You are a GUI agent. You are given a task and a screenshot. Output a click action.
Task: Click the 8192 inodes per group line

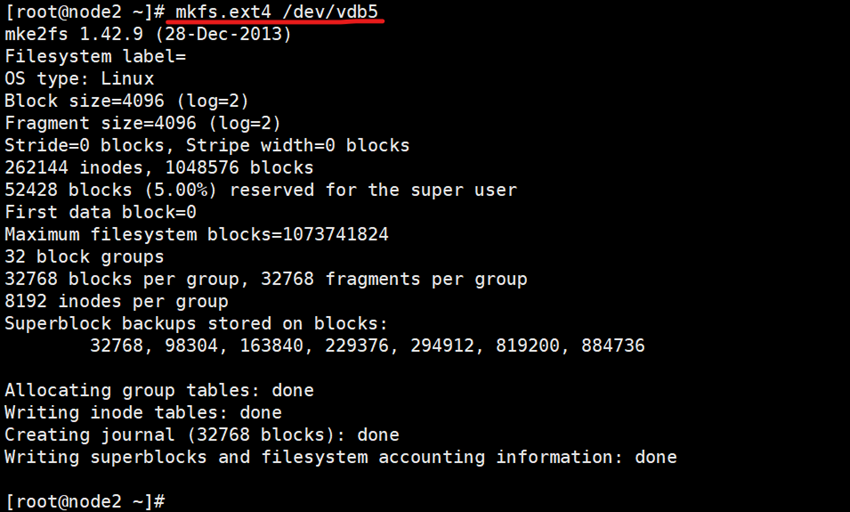tap(116, 301)
